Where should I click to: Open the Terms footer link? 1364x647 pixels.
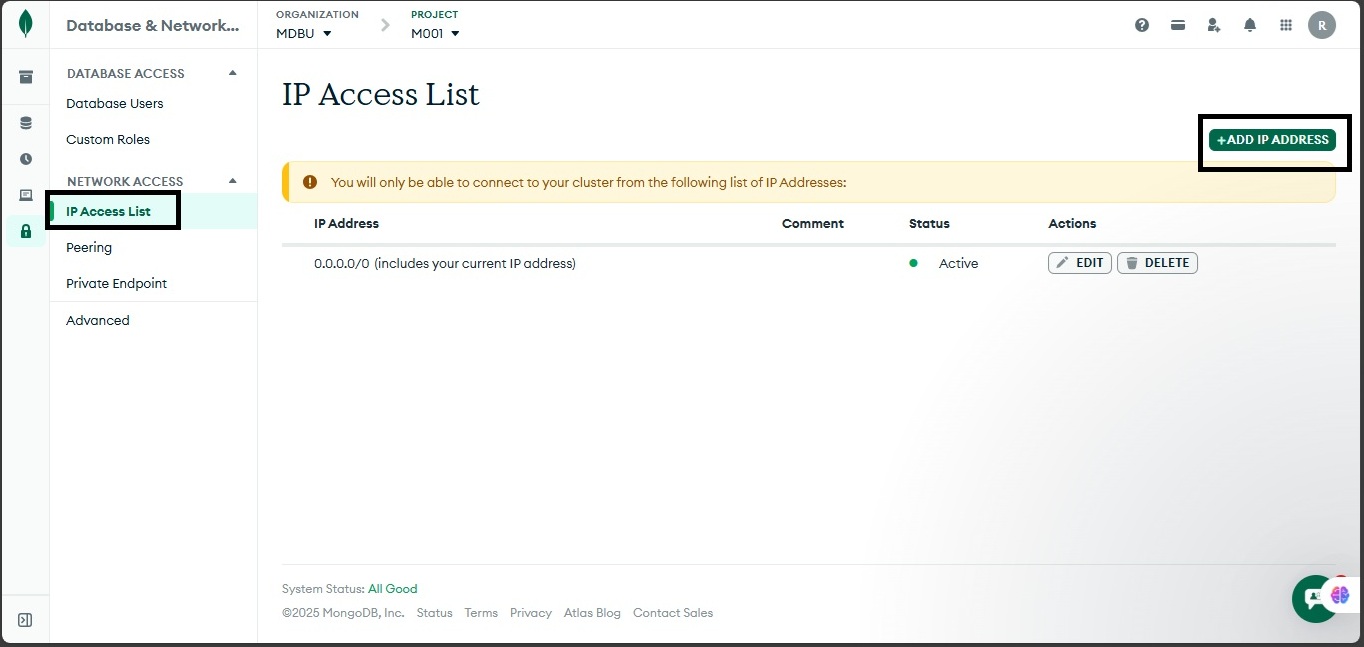coord(481,613)
